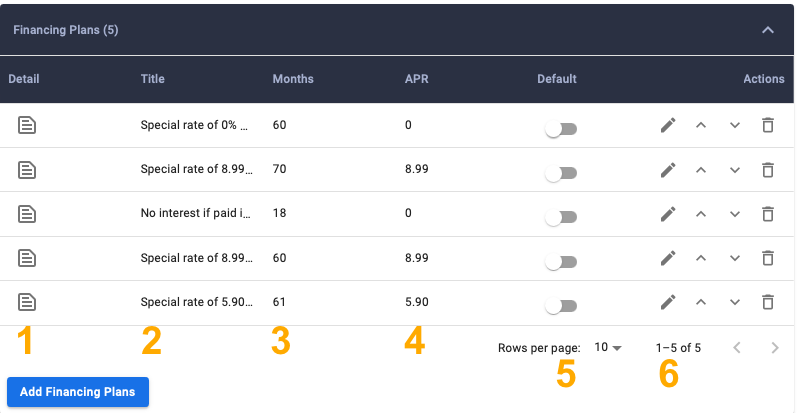Screen dimensions: 798x413
Task: Move the 70-month 8.99 plan up
Action: [701, 169]
